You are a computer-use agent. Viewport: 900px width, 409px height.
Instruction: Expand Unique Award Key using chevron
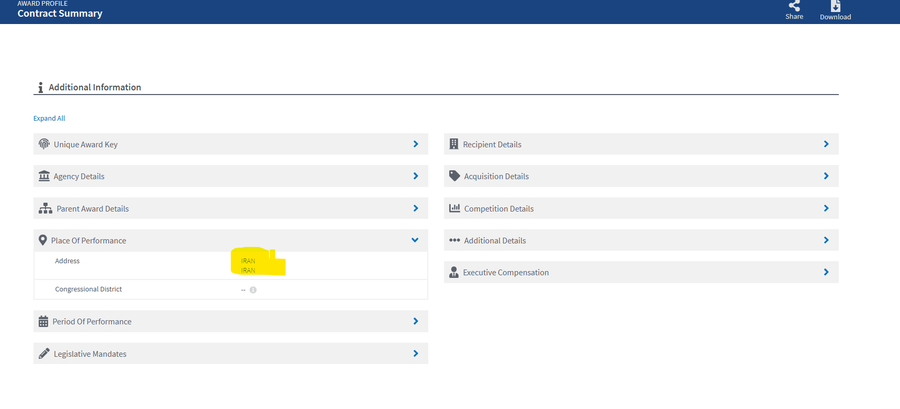tap(414, 144)
